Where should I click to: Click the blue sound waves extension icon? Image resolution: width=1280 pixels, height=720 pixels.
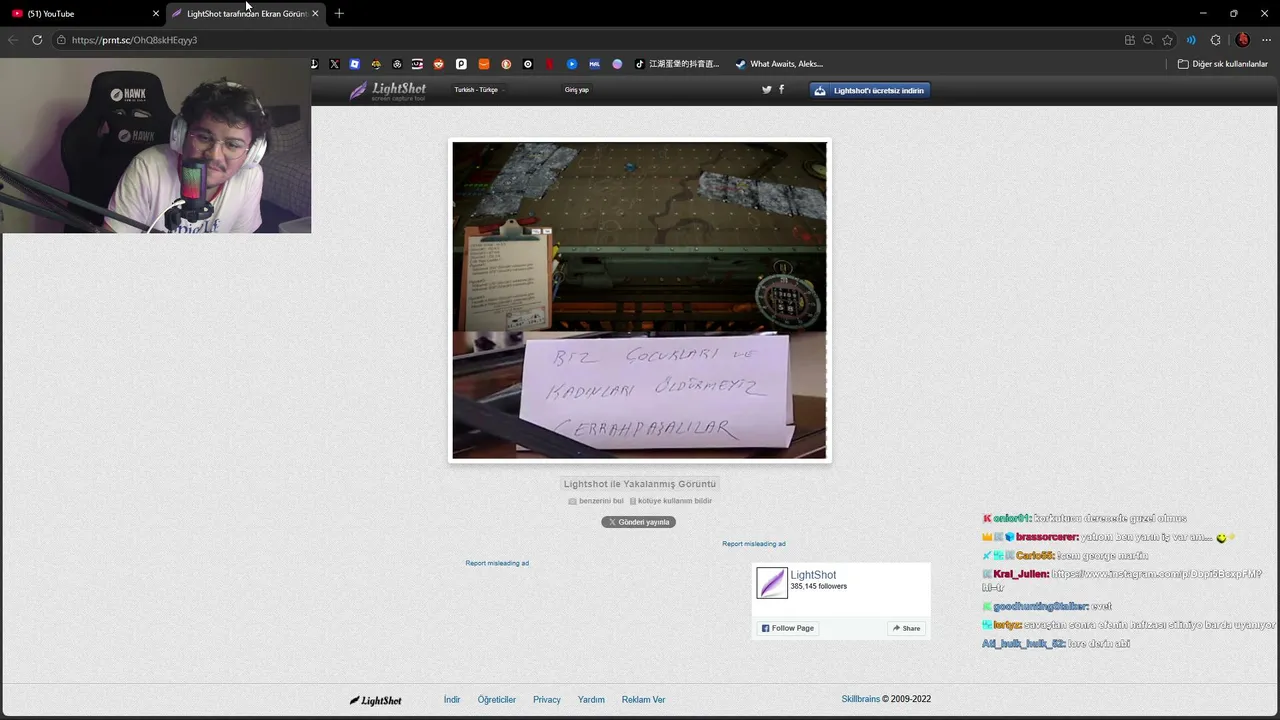pyautogui.click(x=1191, y=40)
